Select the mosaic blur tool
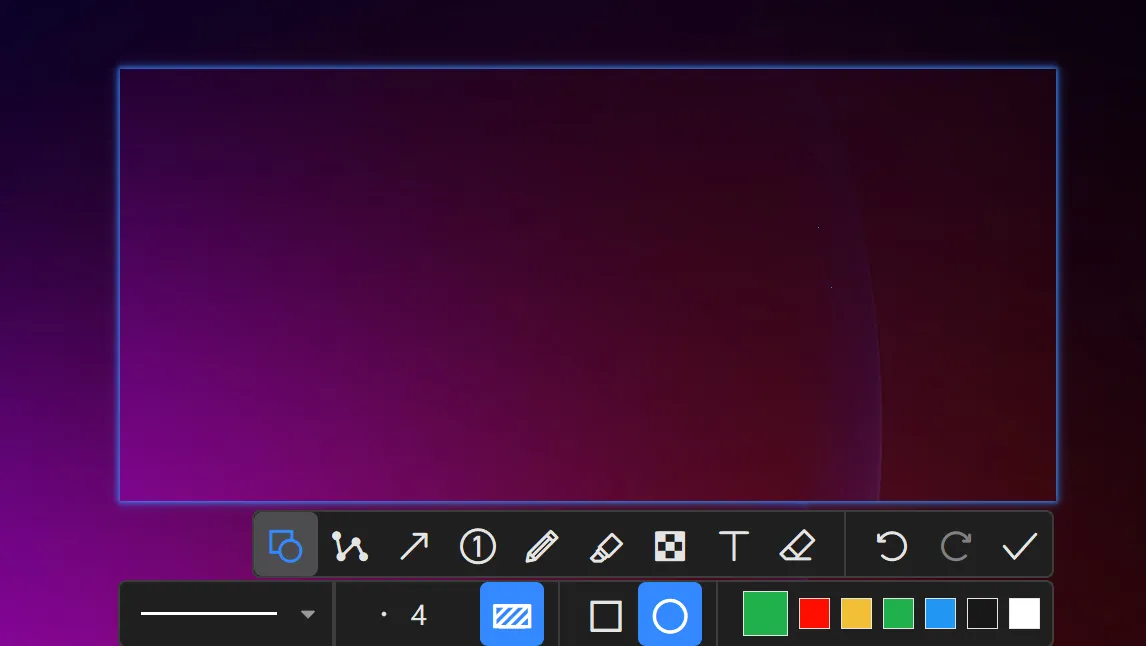The height and width of the screenshot is (646, 1146). 669,546
